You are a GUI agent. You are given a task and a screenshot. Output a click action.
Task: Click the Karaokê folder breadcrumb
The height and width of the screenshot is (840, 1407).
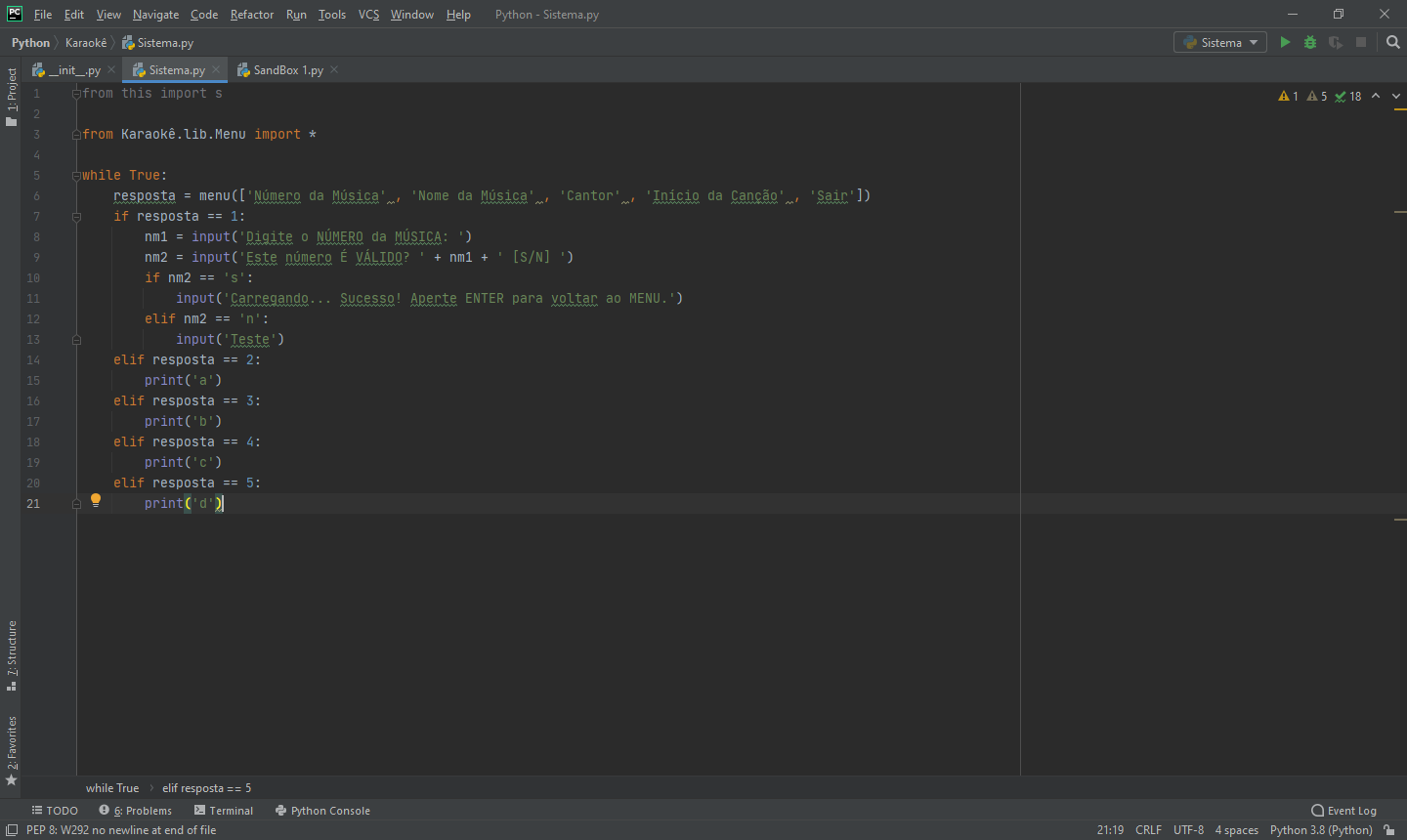click(x=86, y=43)
